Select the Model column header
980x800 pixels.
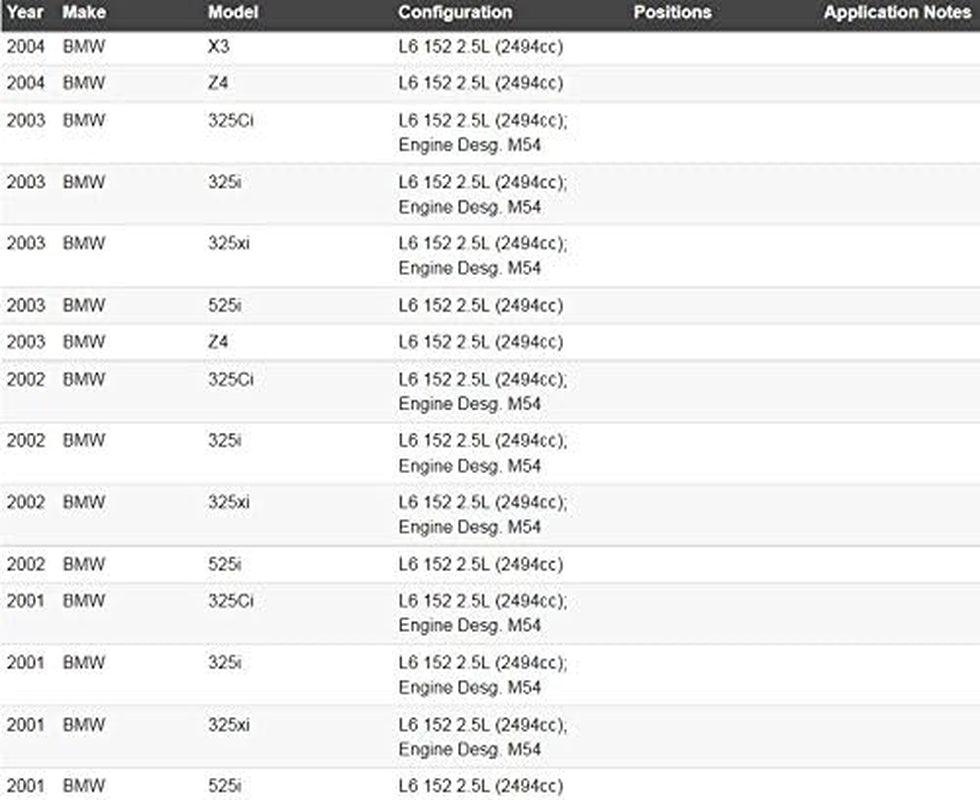232,13
